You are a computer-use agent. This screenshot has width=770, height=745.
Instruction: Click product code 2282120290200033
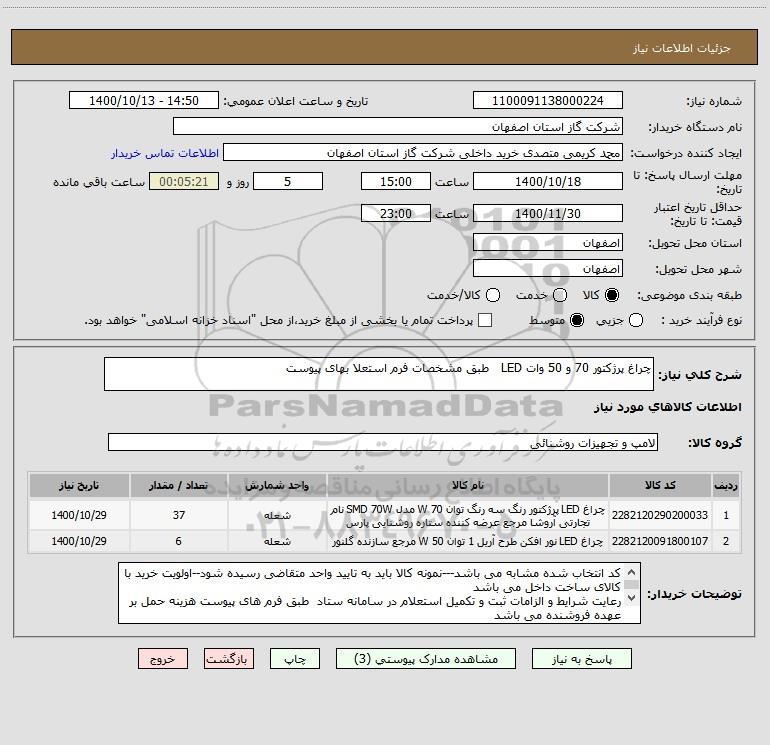click(660, 515)
